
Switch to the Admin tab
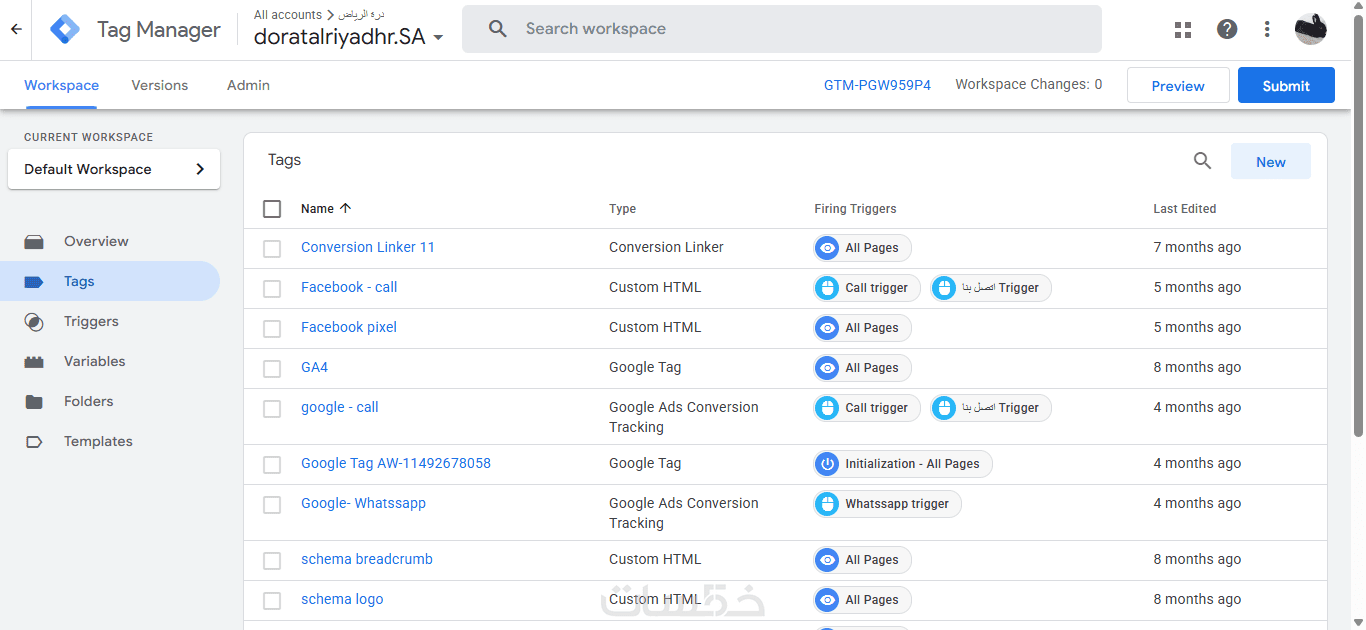[248, 85]
